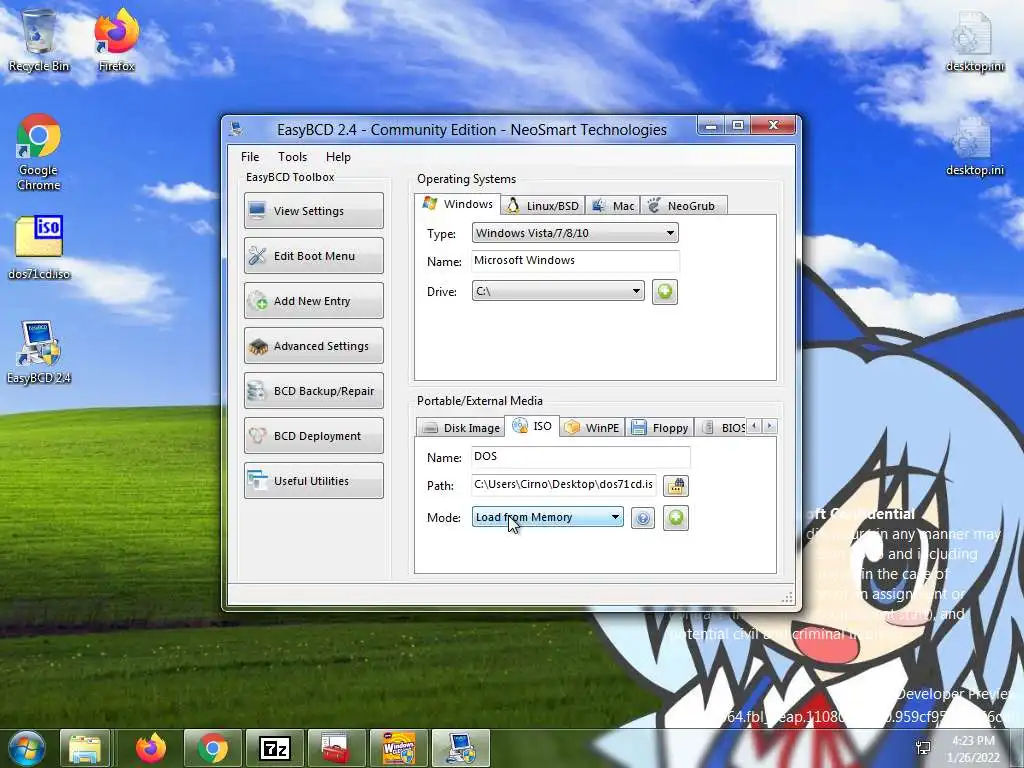Click green add entry icon beside Mode
The height and width of the screenshot is (768, 1024).
coord(676,518)
